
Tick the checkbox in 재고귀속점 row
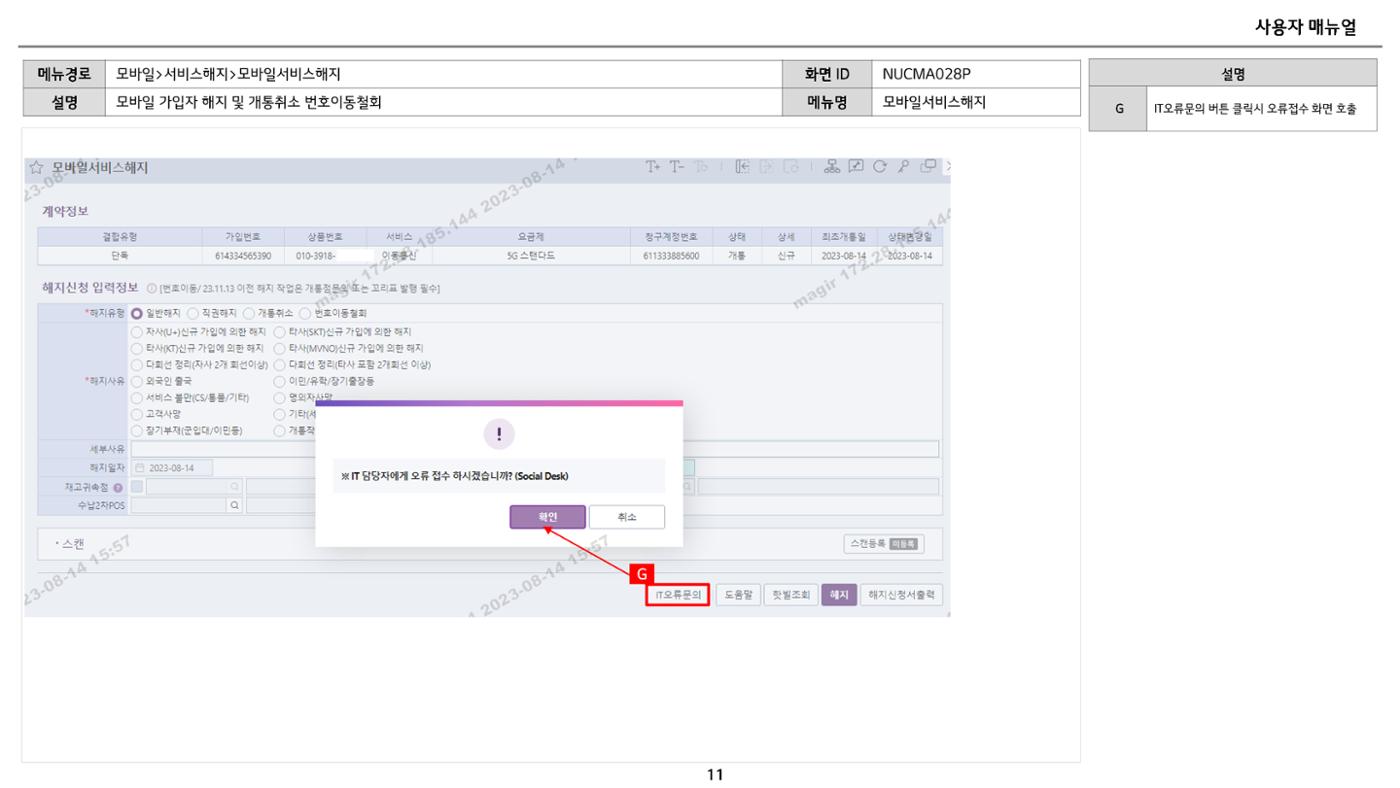[x=138, y=487]
